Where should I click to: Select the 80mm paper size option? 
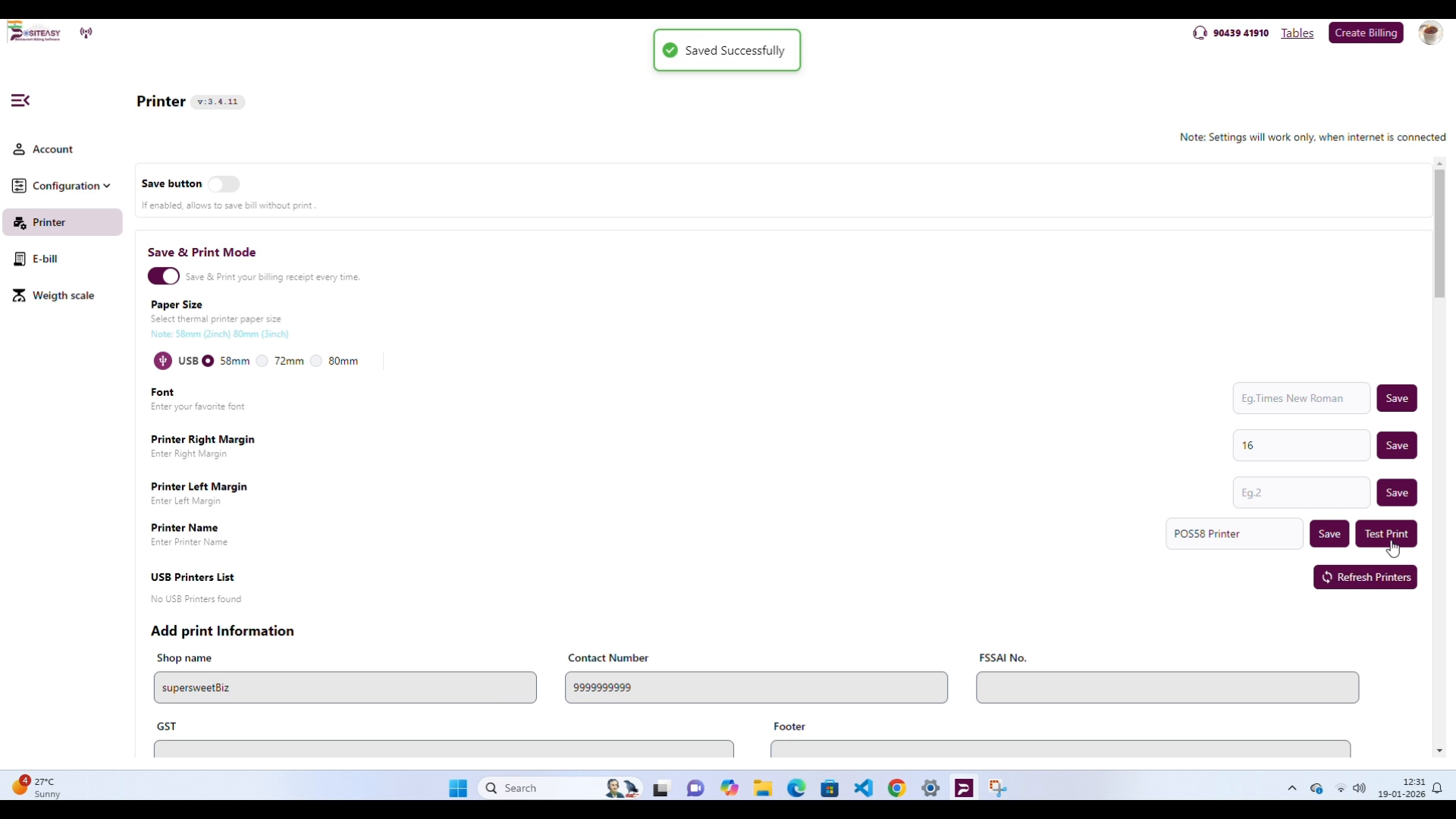316,362
